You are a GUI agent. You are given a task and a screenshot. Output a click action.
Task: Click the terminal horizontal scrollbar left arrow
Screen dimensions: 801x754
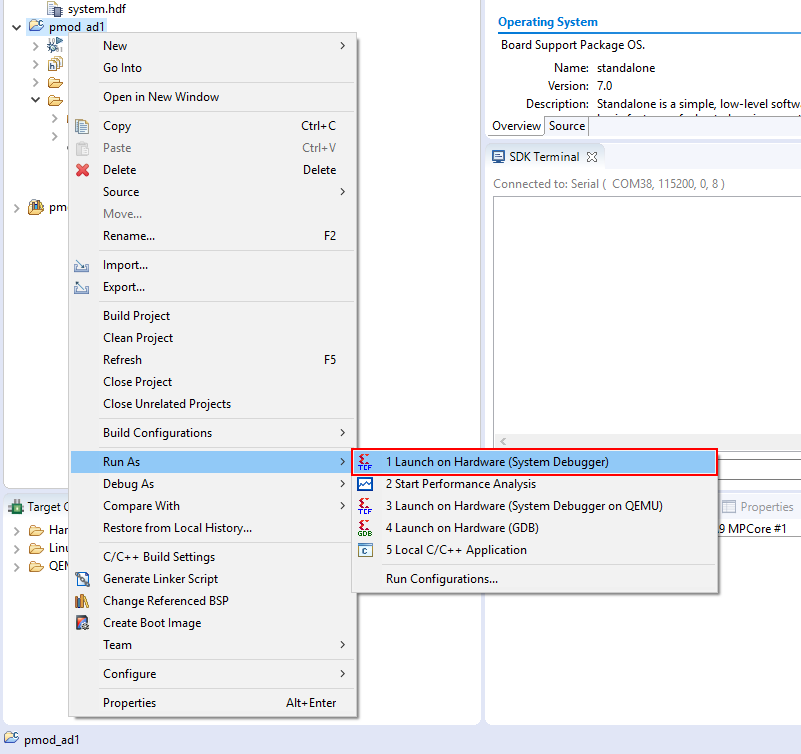pos(503,441)
